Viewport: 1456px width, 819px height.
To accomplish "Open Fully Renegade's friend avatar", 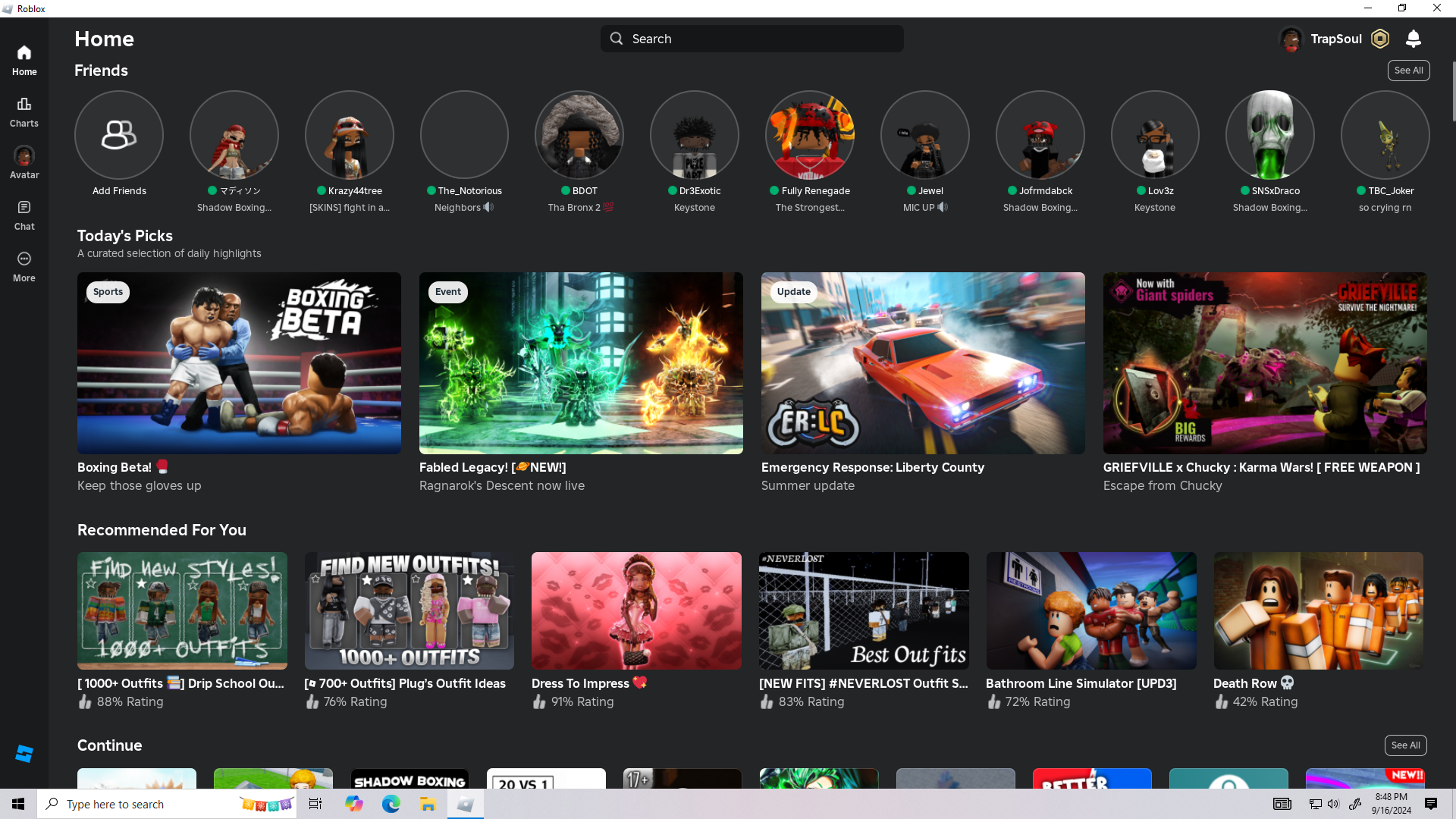I will [810, 135].
